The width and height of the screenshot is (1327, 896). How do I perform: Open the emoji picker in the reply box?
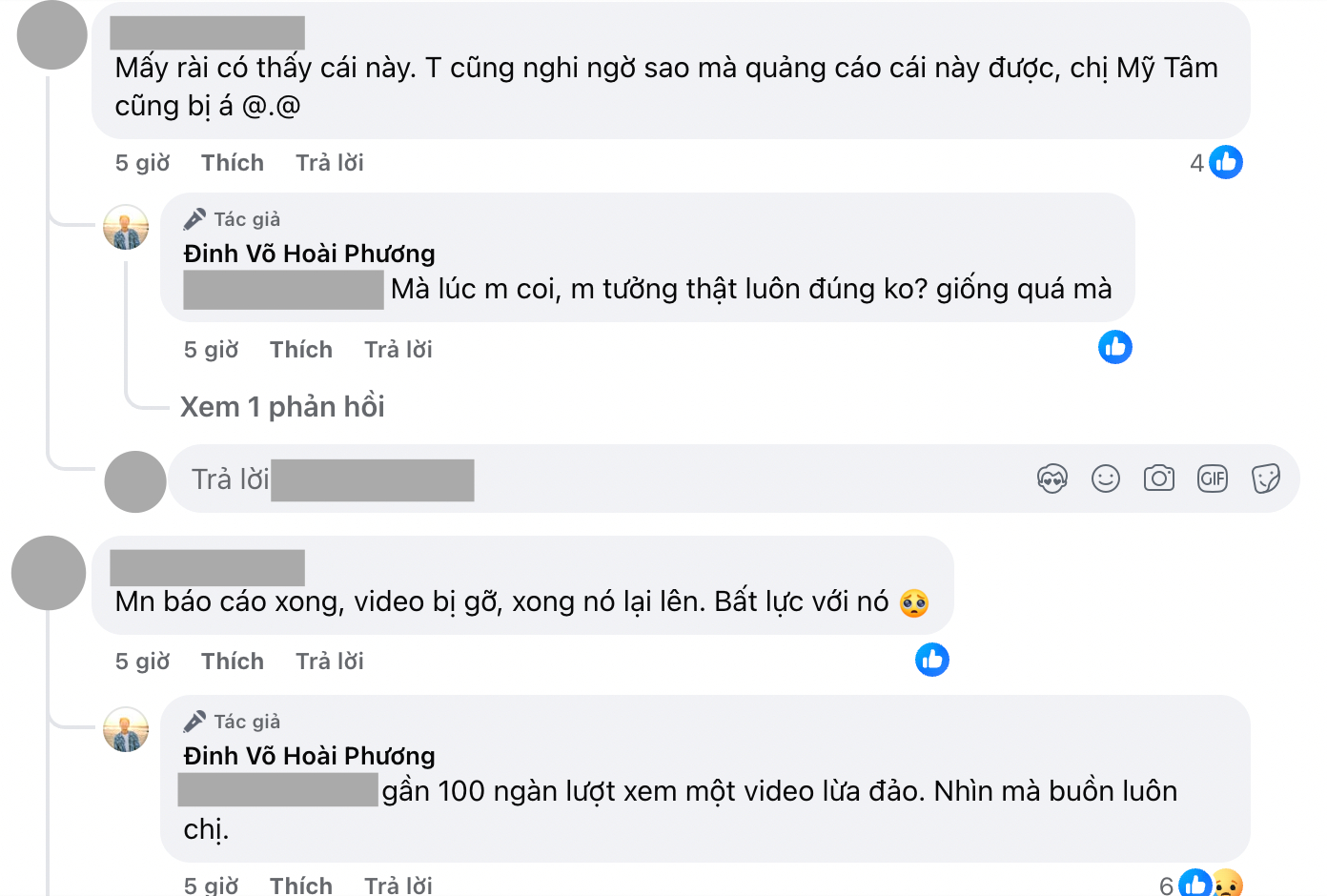pos(1106,479)
